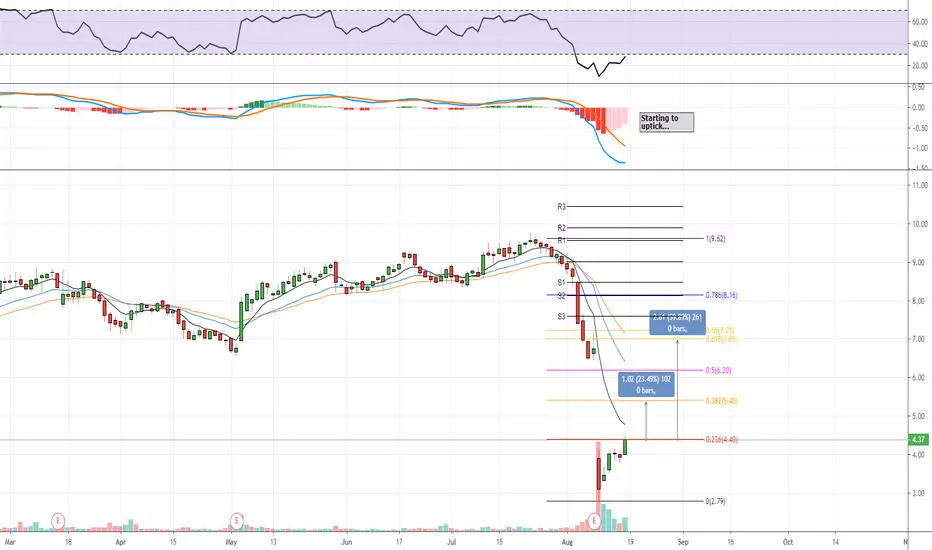Click the 19 date label on time axis

click(630, 542)
